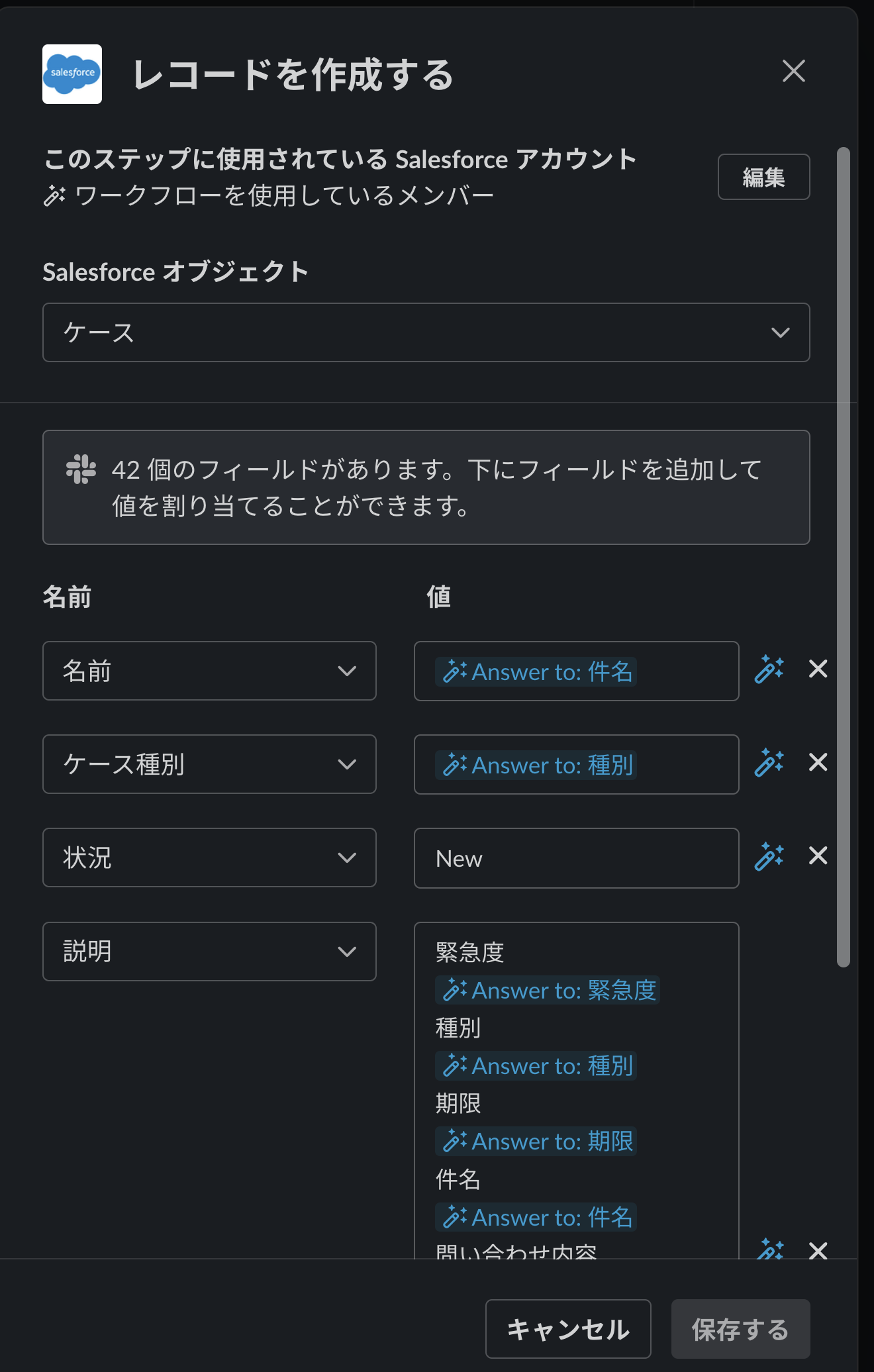Click the 編集 button to change Salesforce account

tap(764, 177)
